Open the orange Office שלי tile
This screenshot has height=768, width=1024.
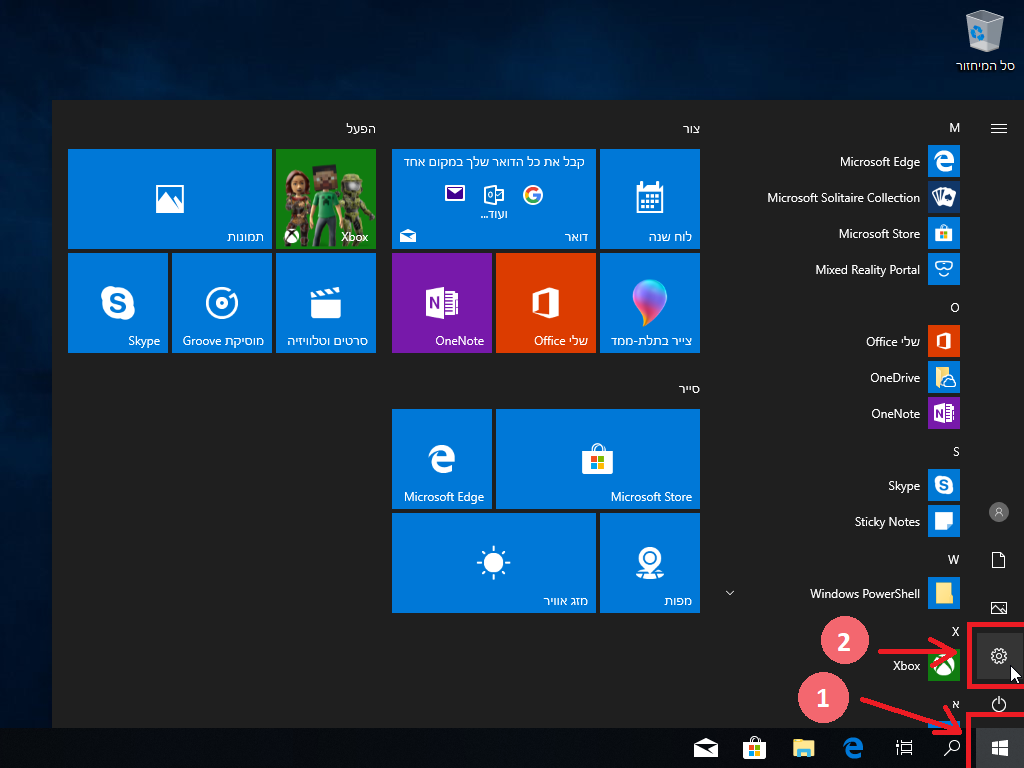coord(546,303)
